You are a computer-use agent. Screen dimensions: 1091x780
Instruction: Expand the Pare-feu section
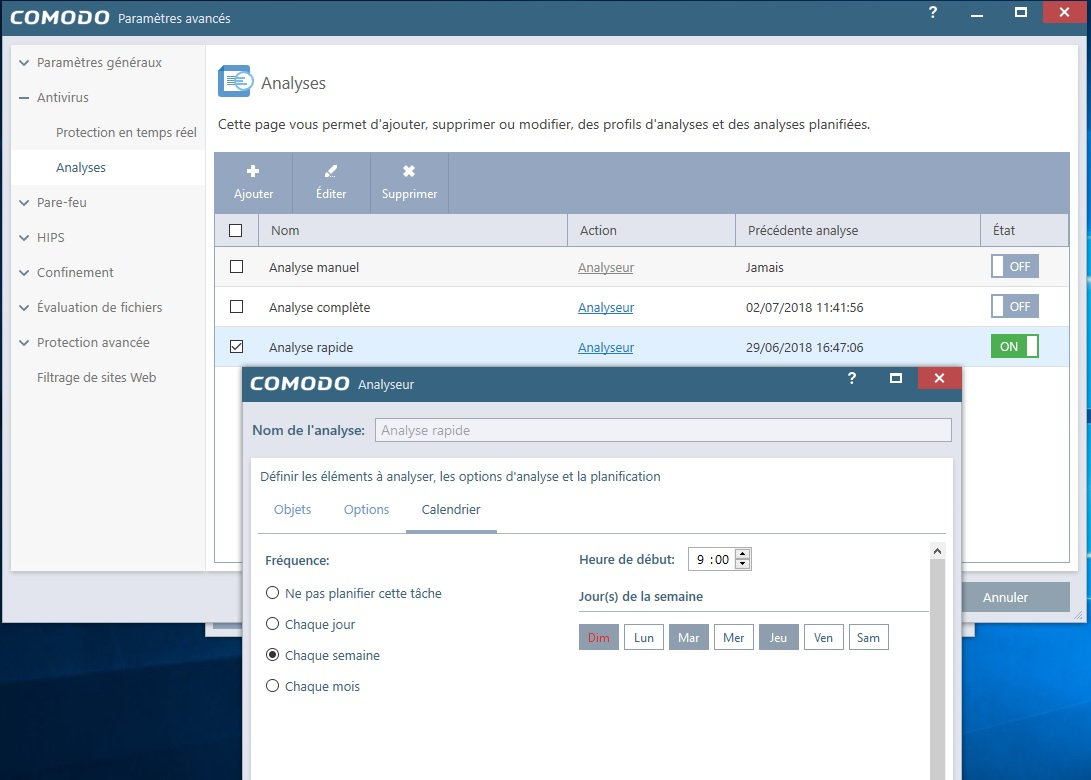point(24,202)
